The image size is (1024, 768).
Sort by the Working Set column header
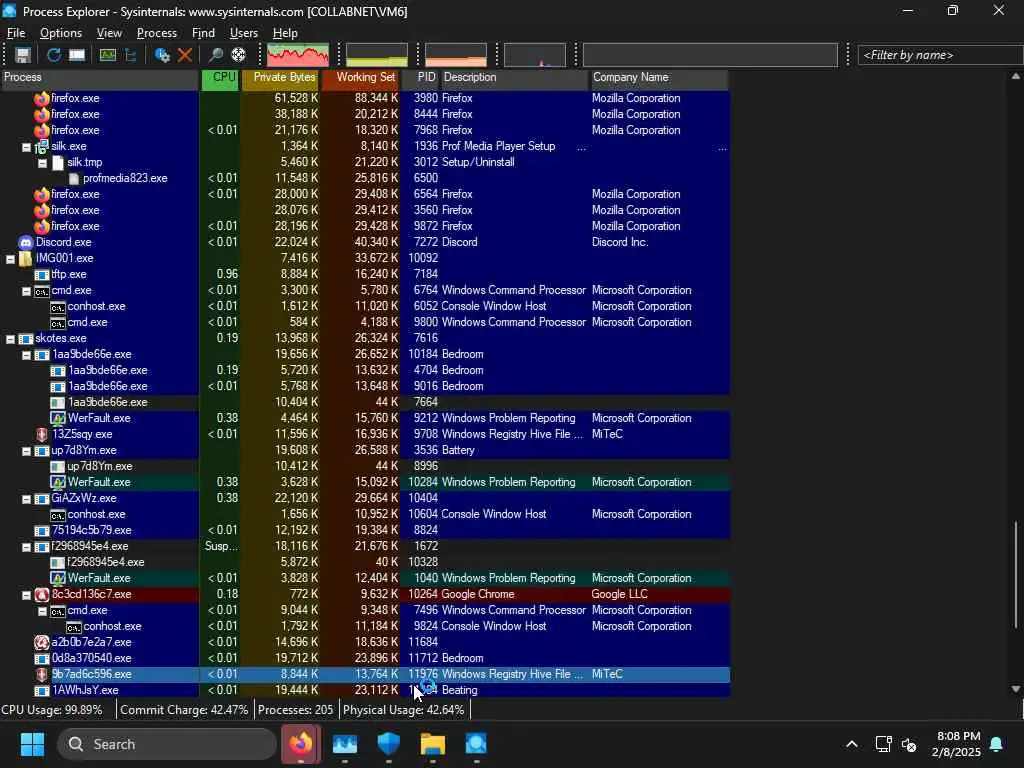[x=360, y=78]
